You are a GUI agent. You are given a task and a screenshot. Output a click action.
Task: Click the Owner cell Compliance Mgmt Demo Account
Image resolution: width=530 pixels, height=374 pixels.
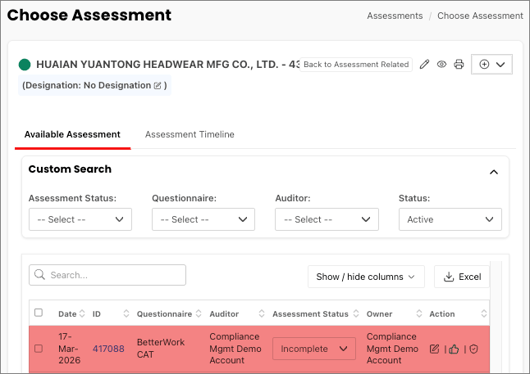(392, 348)
